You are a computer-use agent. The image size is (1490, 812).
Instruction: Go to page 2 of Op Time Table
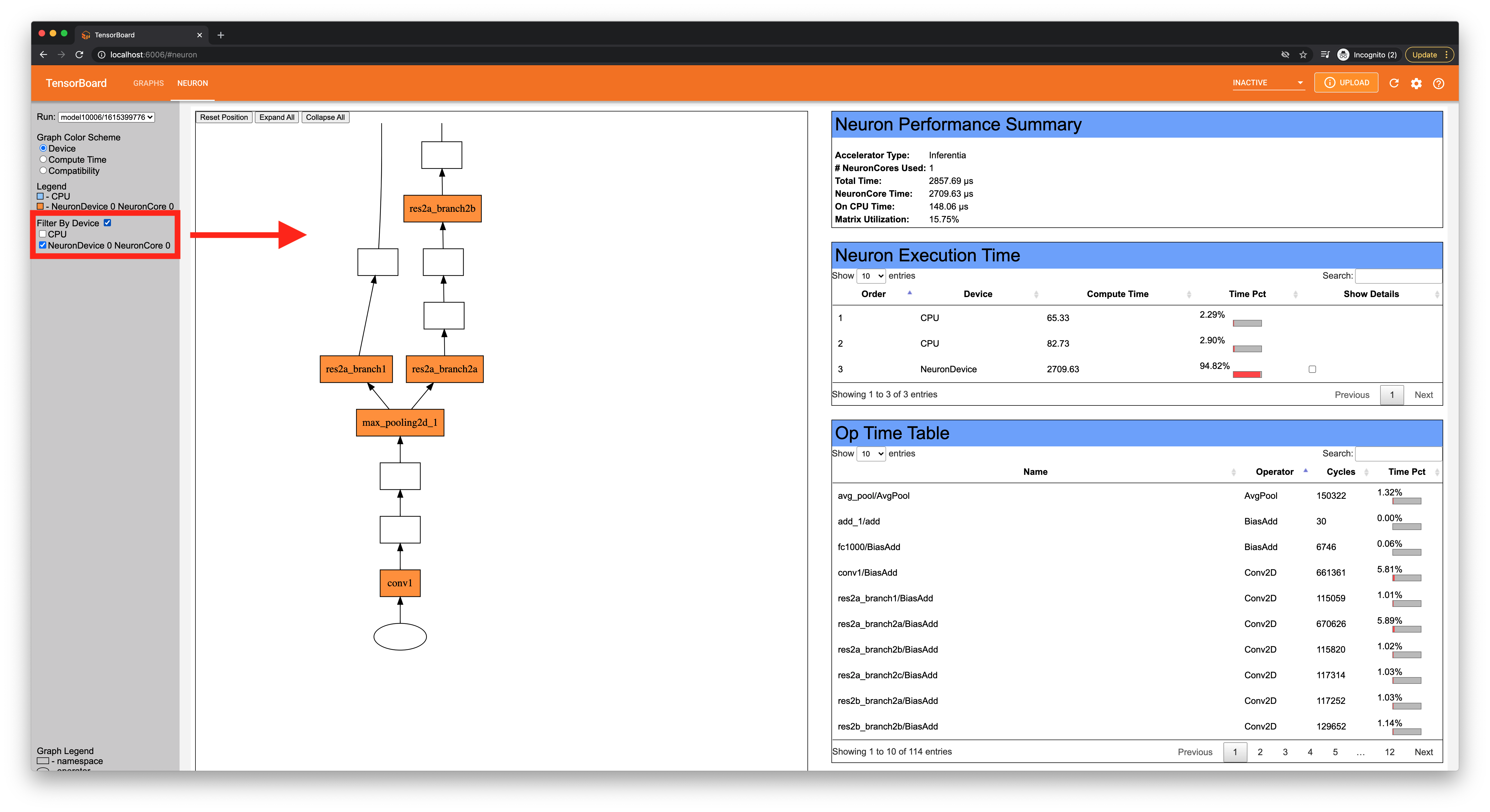pyautogui.click(x=1260, y=752)
